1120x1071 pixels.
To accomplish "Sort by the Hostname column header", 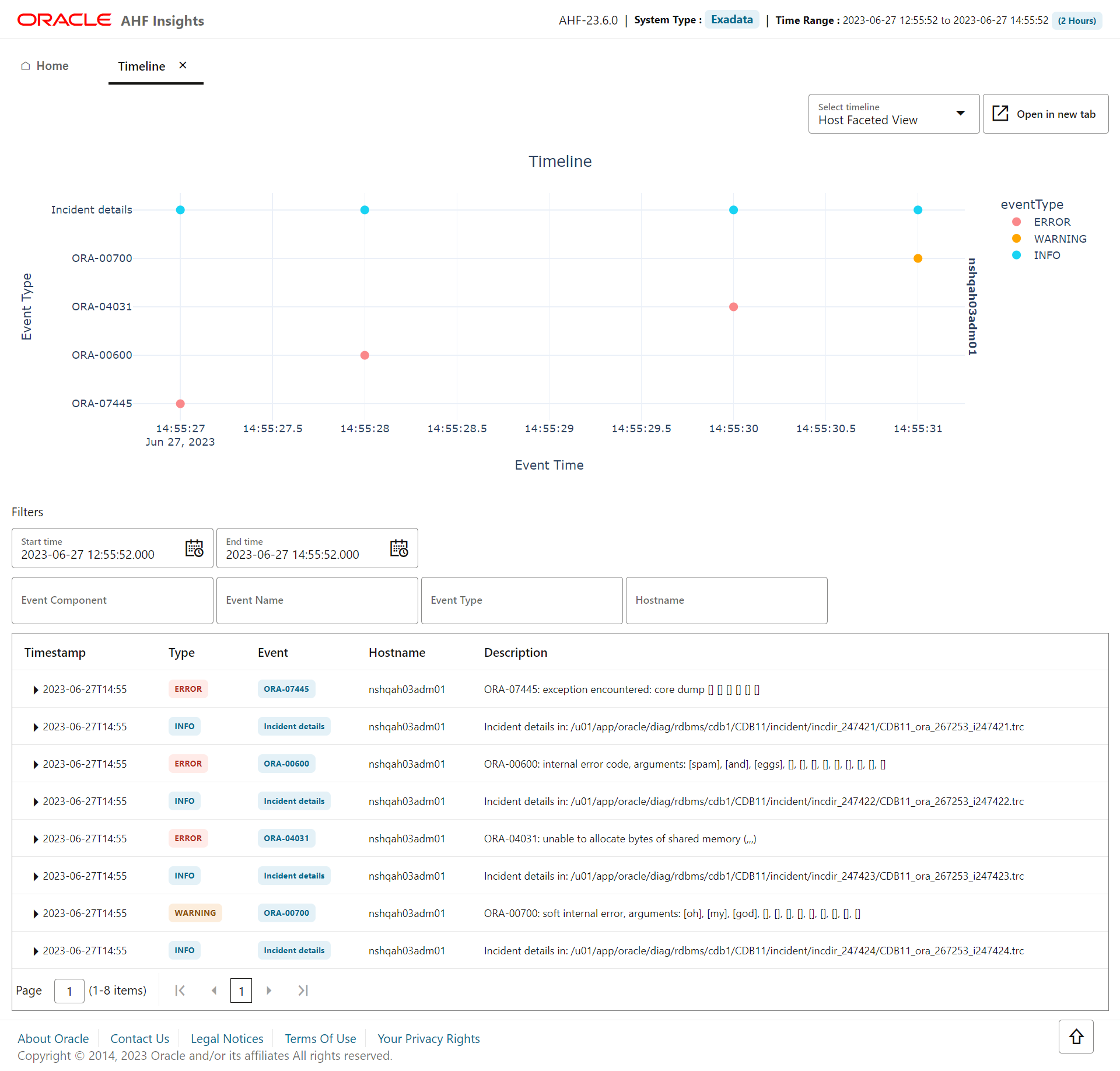I will (x=397, y=653).
